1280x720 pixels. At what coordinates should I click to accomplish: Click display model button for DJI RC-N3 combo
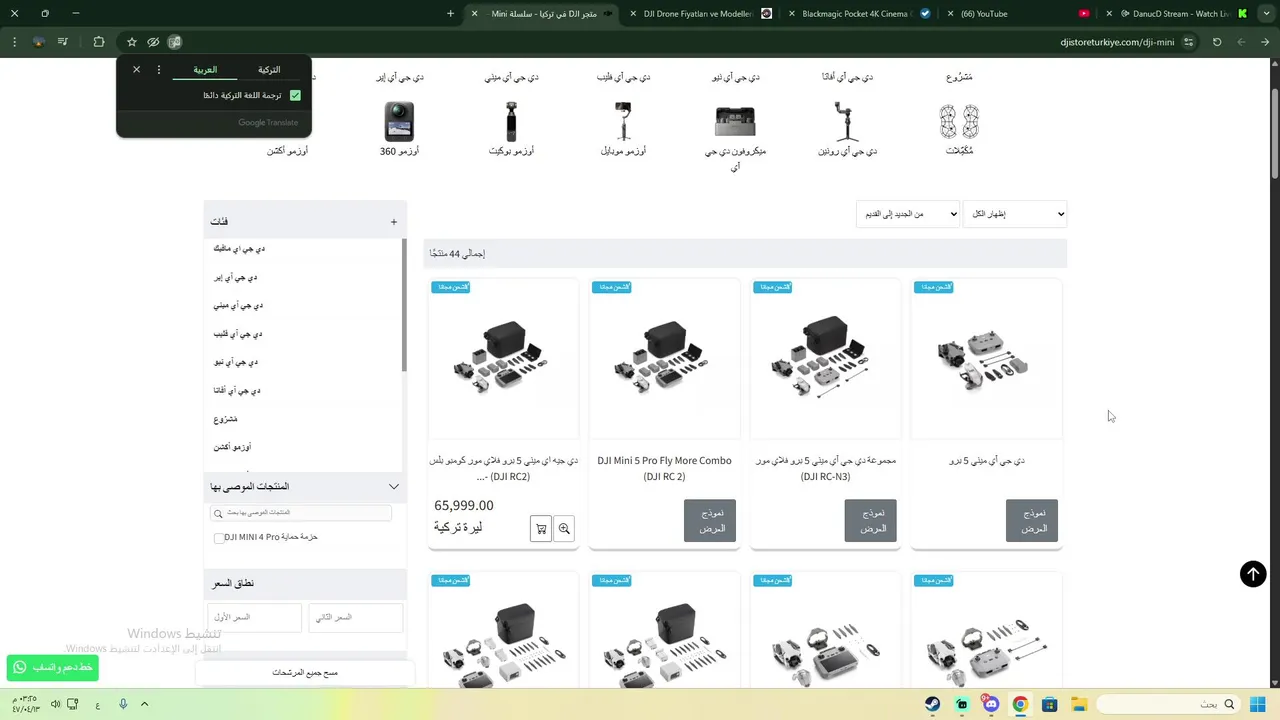871,521
